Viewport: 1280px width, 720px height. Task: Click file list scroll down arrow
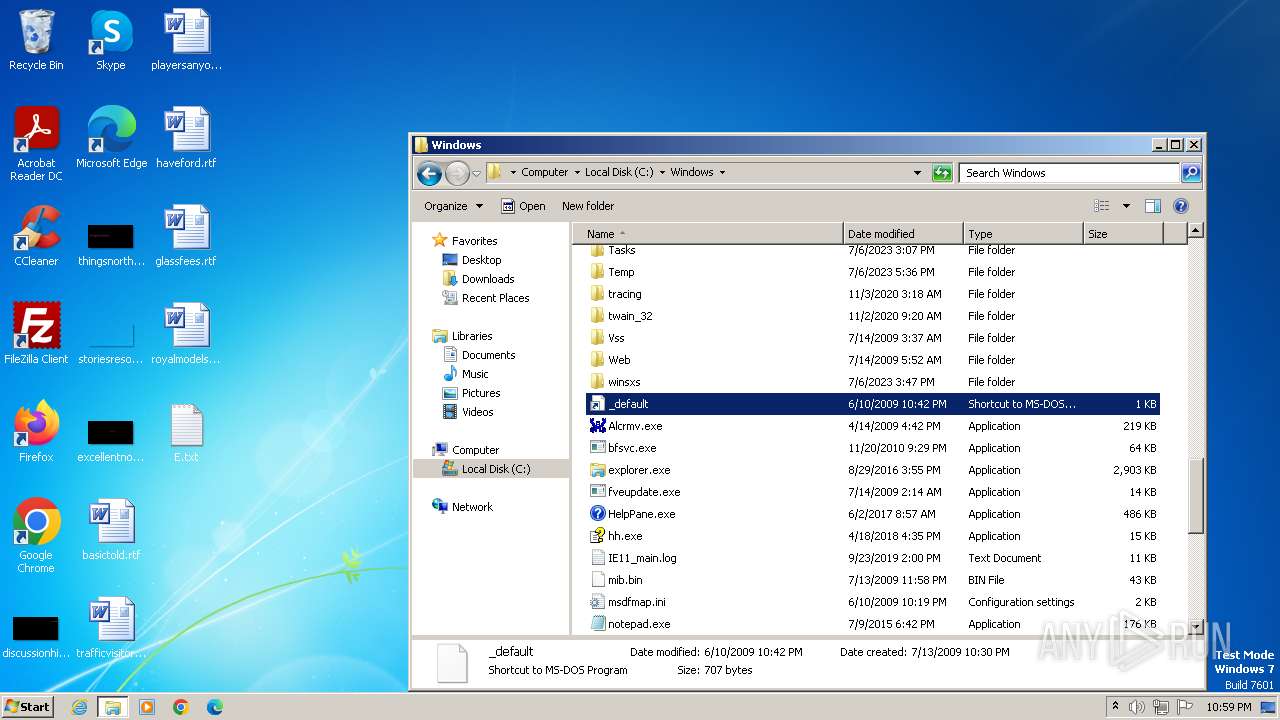click(x=1195, y=626)
